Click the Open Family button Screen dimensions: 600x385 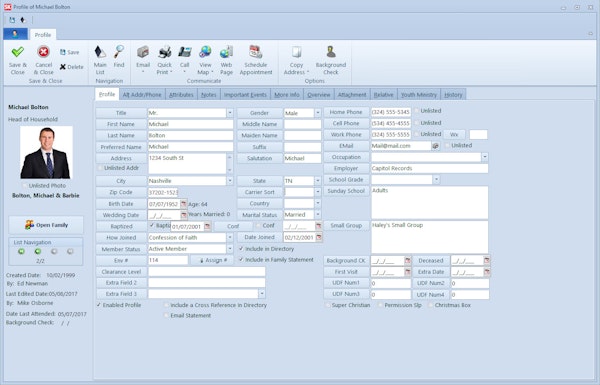point(46,225)
